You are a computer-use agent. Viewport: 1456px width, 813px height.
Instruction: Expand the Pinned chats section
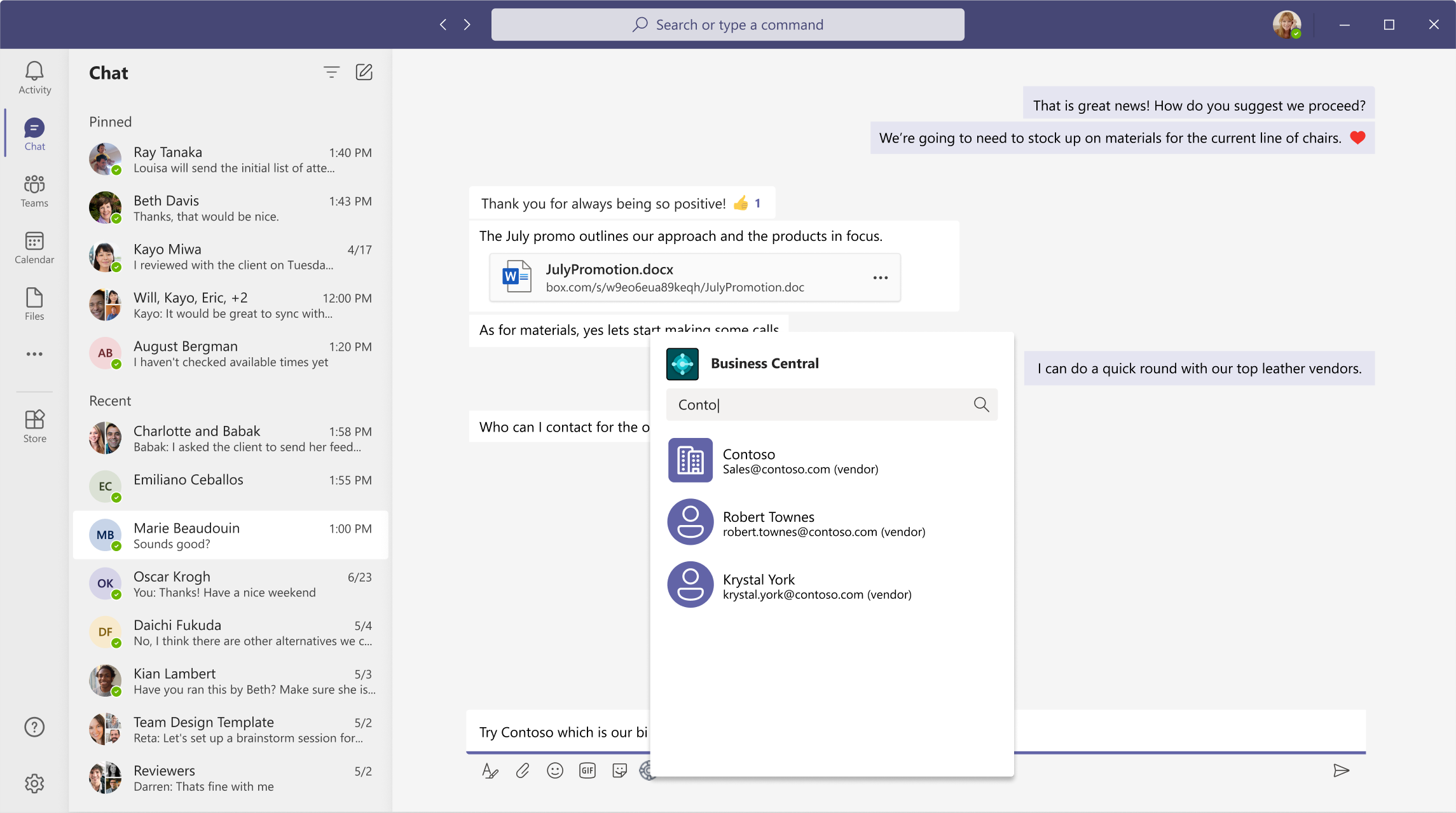[110, 121]
